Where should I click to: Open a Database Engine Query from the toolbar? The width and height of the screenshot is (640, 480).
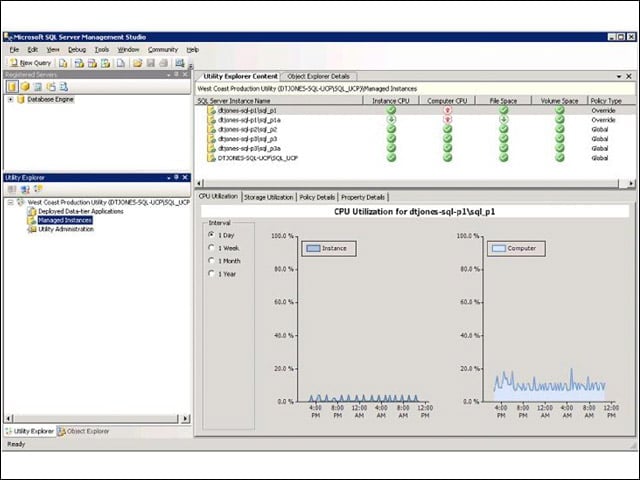(x=63, y=63)
